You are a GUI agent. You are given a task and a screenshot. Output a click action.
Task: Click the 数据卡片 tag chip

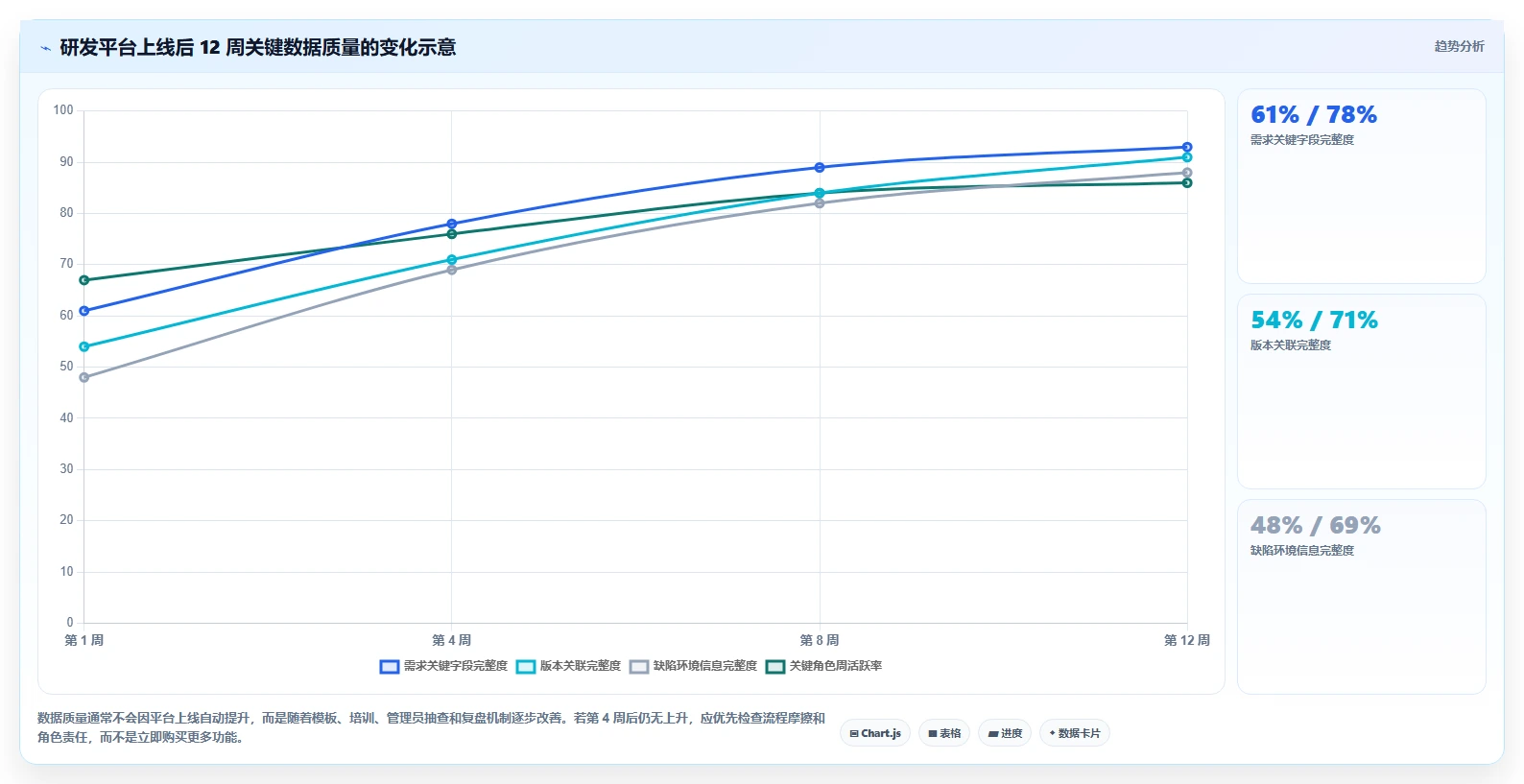(x=1075, y=733)
